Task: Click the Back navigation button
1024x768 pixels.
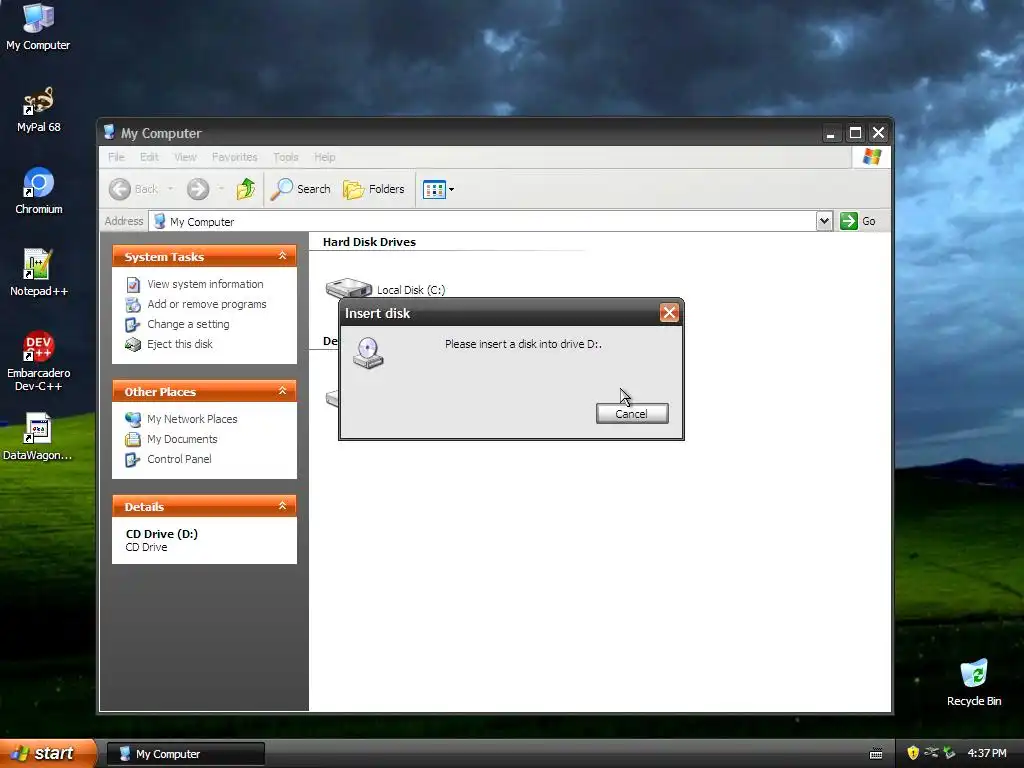Action: point(134,189)
